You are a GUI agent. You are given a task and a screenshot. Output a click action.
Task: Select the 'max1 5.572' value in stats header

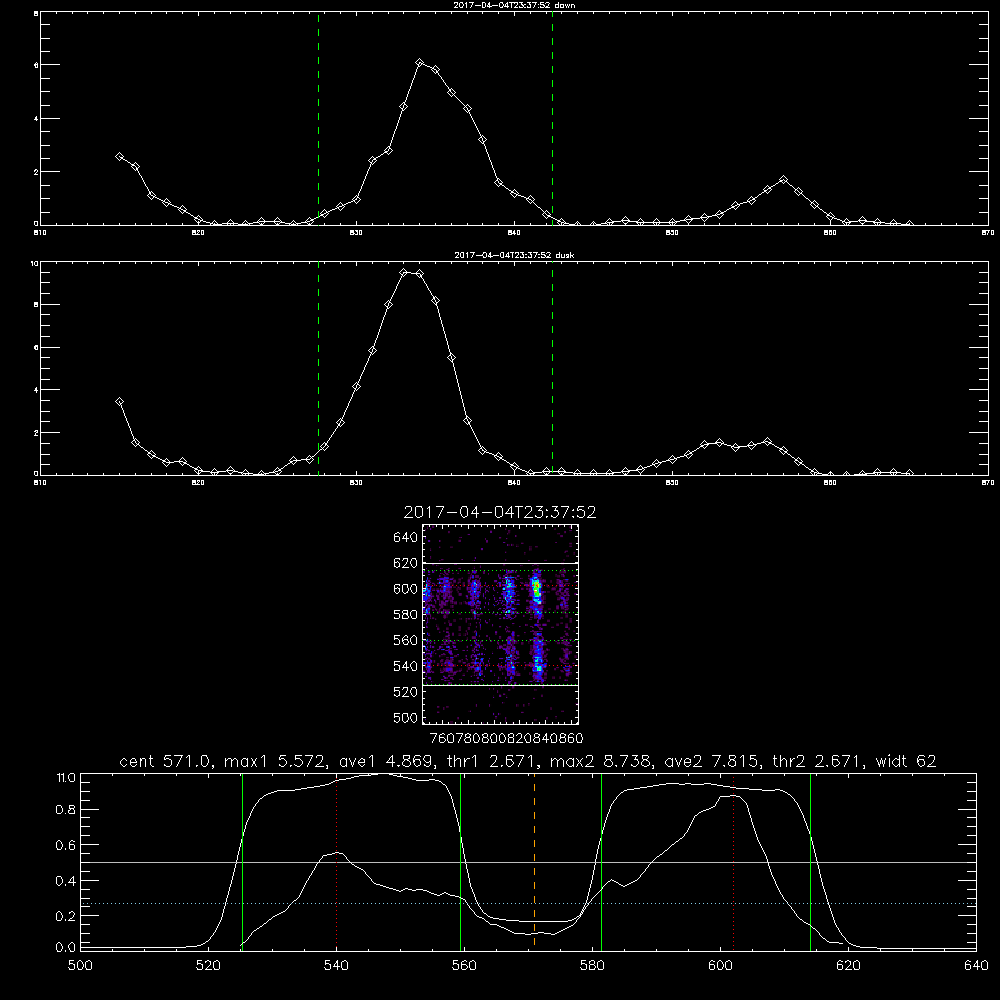click(x=276, y=761)
